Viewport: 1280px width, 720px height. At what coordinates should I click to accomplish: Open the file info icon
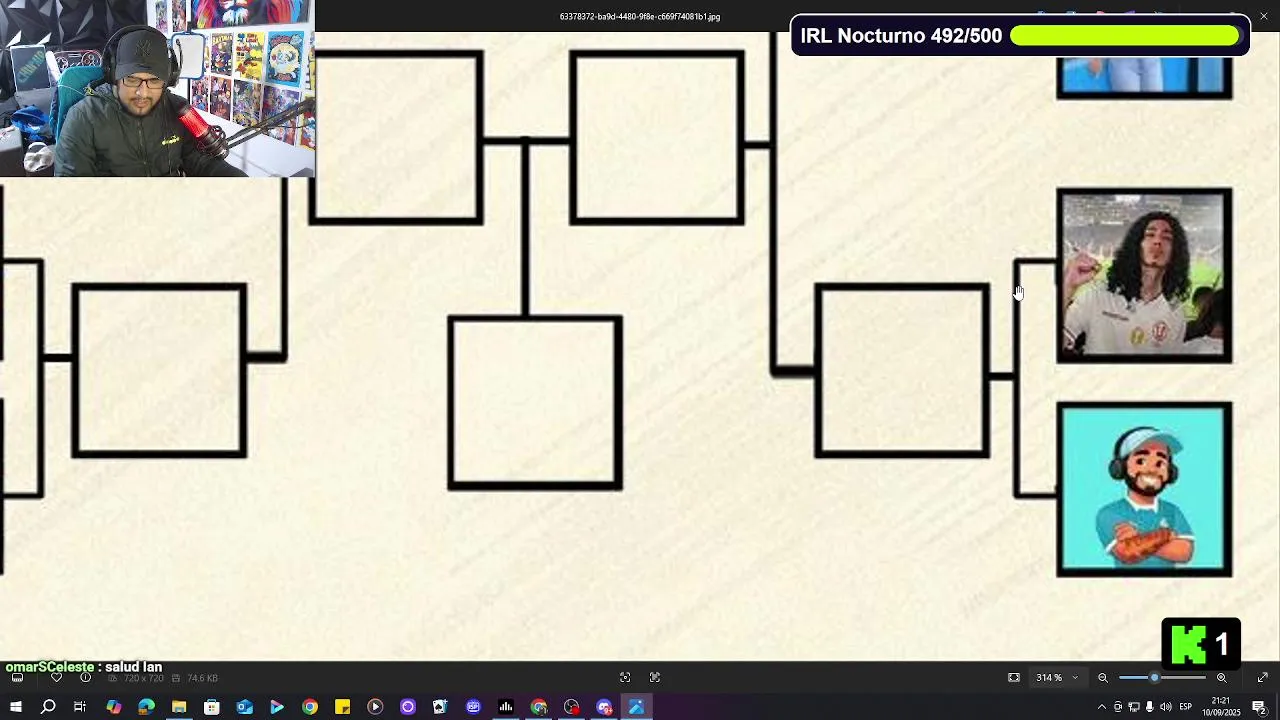tap(85, 678)
